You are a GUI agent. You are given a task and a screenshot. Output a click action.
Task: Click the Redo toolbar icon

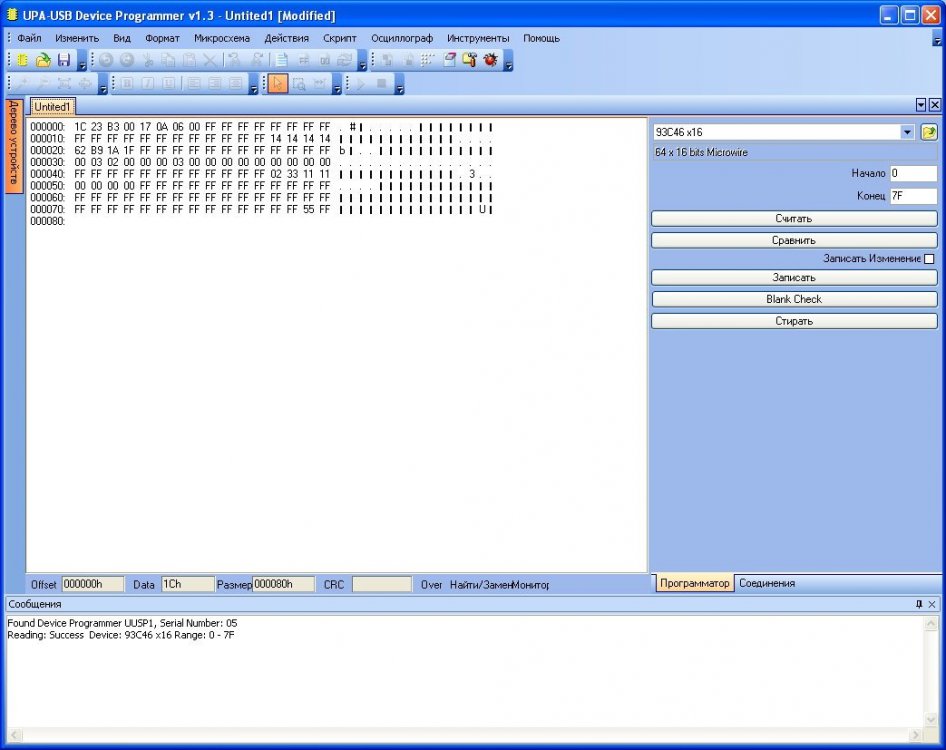(127, 60)
